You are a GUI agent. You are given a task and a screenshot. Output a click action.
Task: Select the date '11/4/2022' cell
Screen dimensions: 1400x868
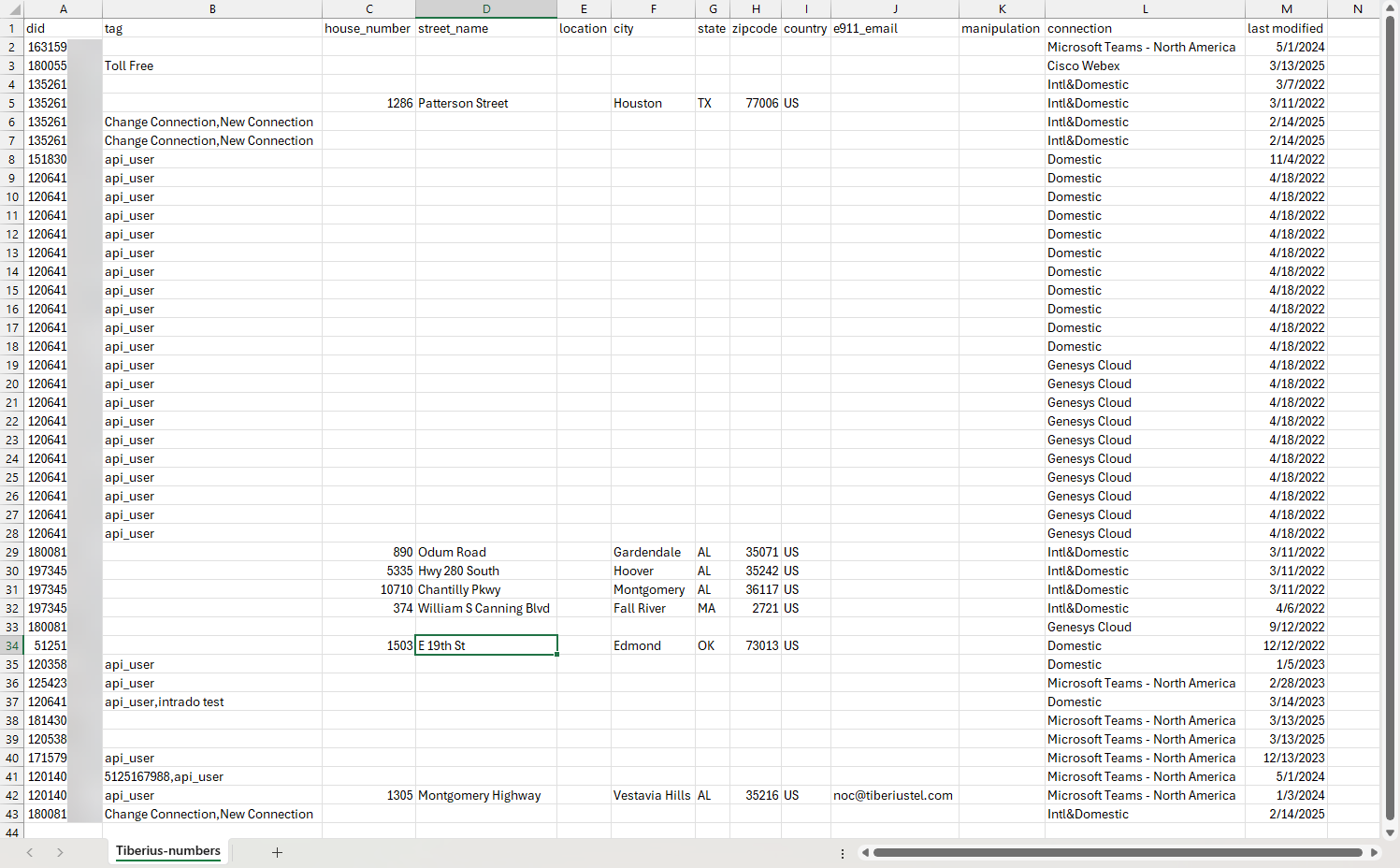(x=1286, y=159)
